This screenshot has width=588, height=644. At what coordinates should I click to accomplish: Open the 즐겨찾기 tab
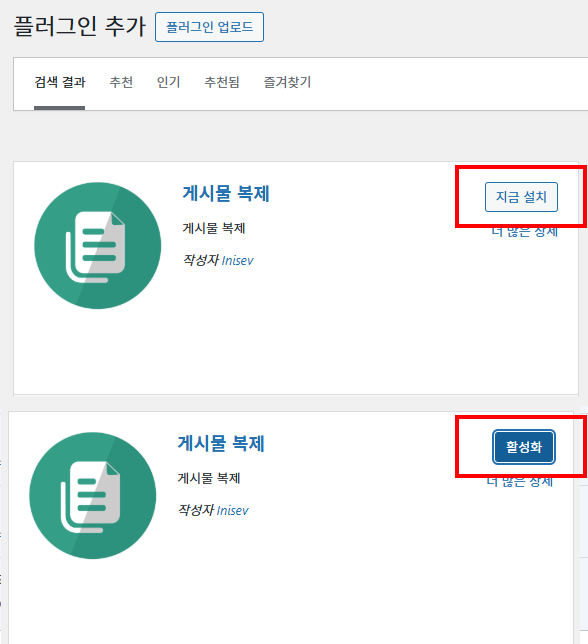(x=287, y=82)
